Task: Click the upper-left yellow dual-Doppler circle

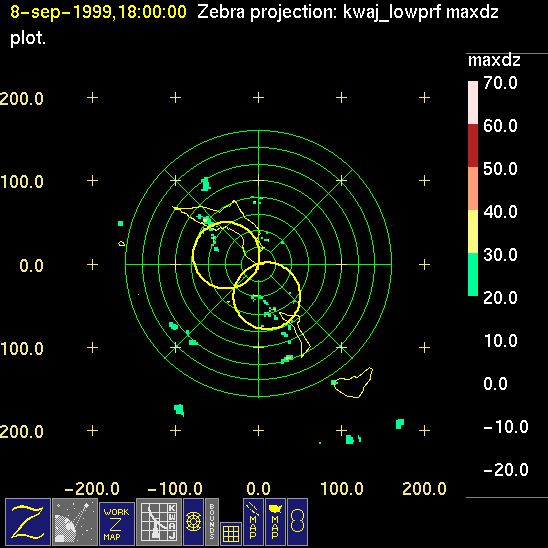Action: click(226, 255)
